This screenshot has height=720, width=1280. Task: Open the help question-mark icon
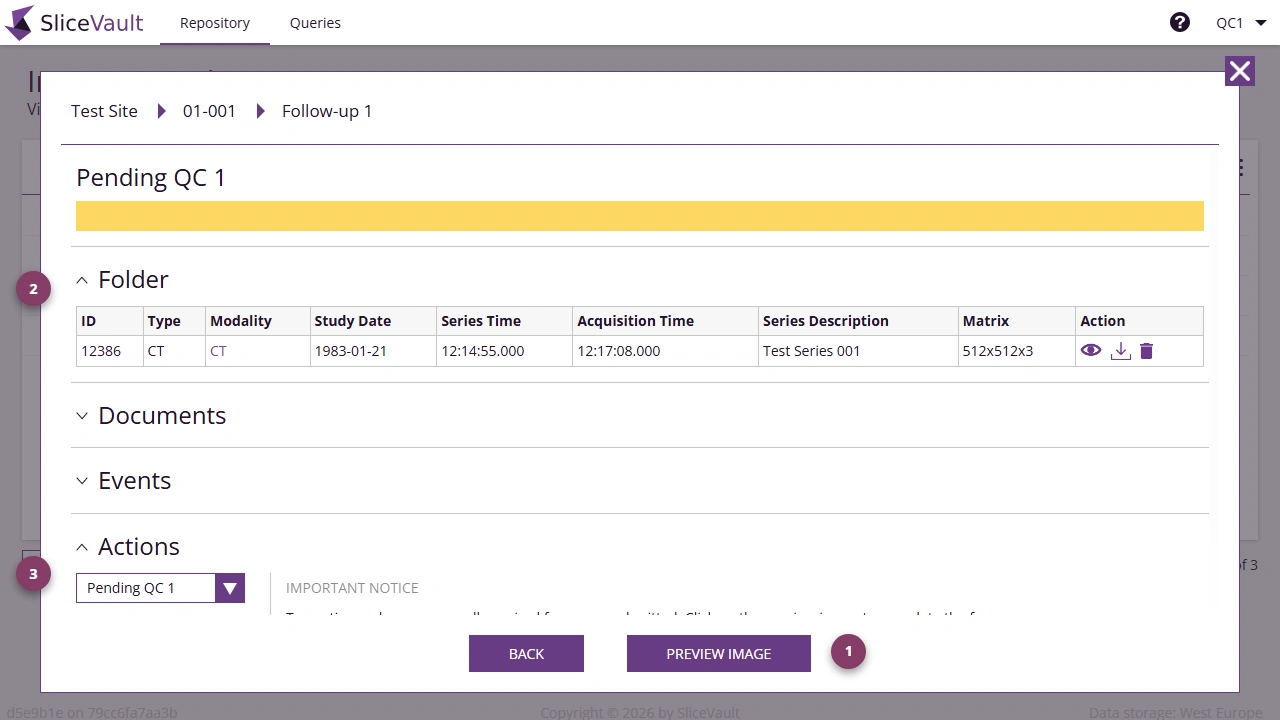[1180, 22]
